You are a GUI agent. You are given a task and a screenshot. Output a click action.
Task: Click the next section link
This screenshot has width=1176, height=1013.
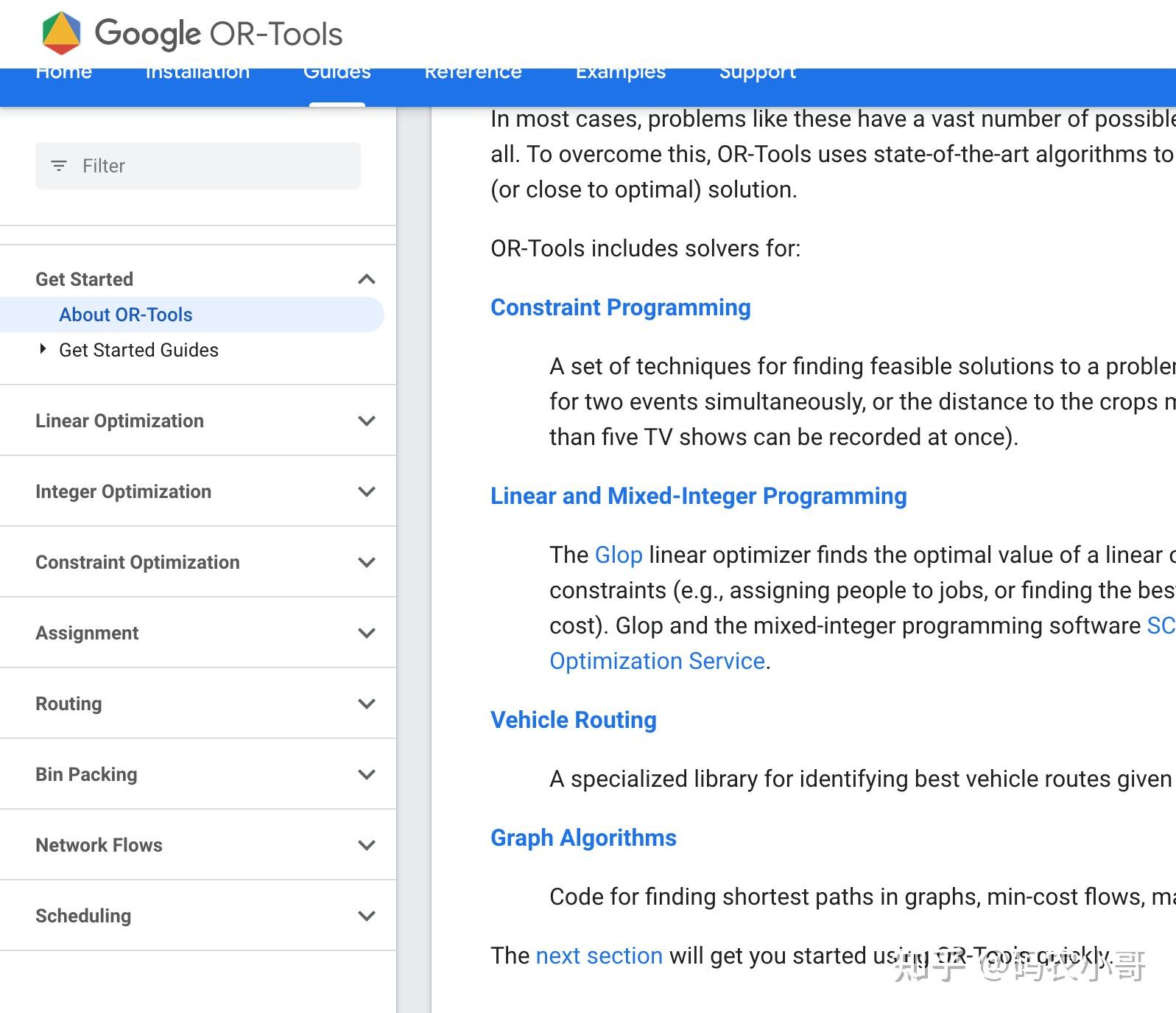click(599, 956)
